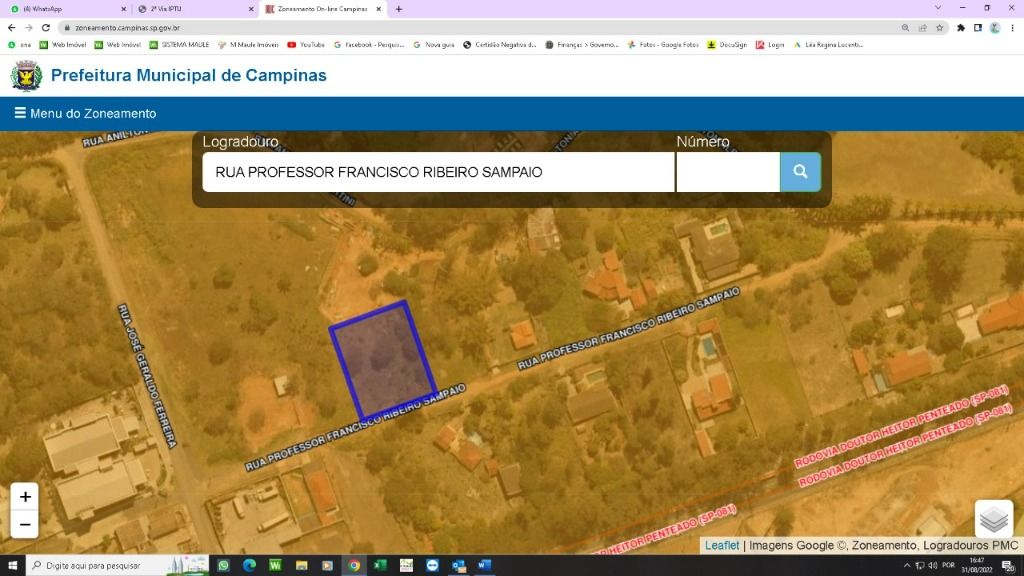The height and width of the screenshot is (576, 1024).
Task: Select the blue highlighted lot polygon
Action: coord(383,359)
